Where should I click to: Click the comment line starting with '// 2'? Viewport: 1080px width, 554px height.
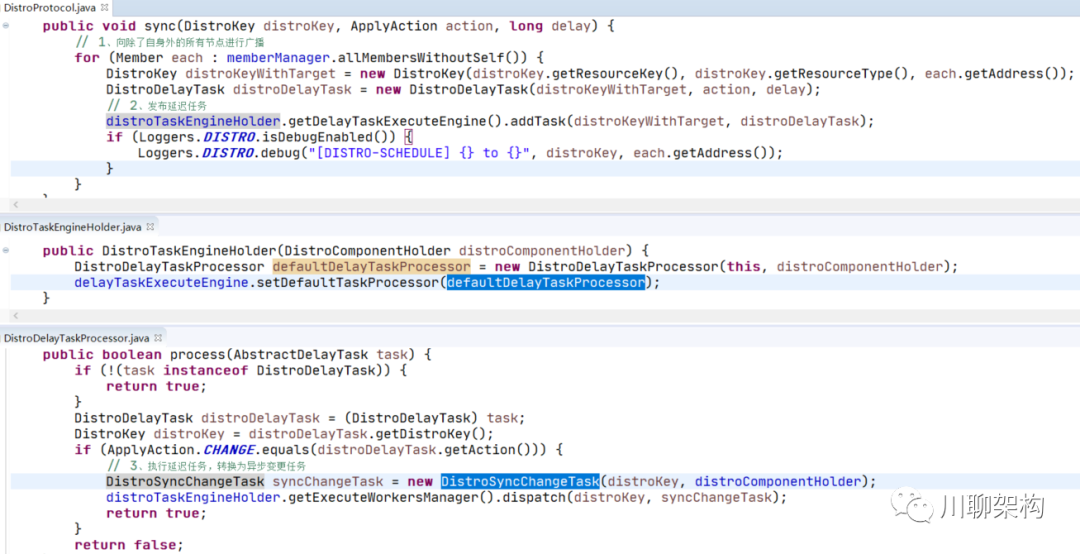pyautogui.click(x=158, y=105)
